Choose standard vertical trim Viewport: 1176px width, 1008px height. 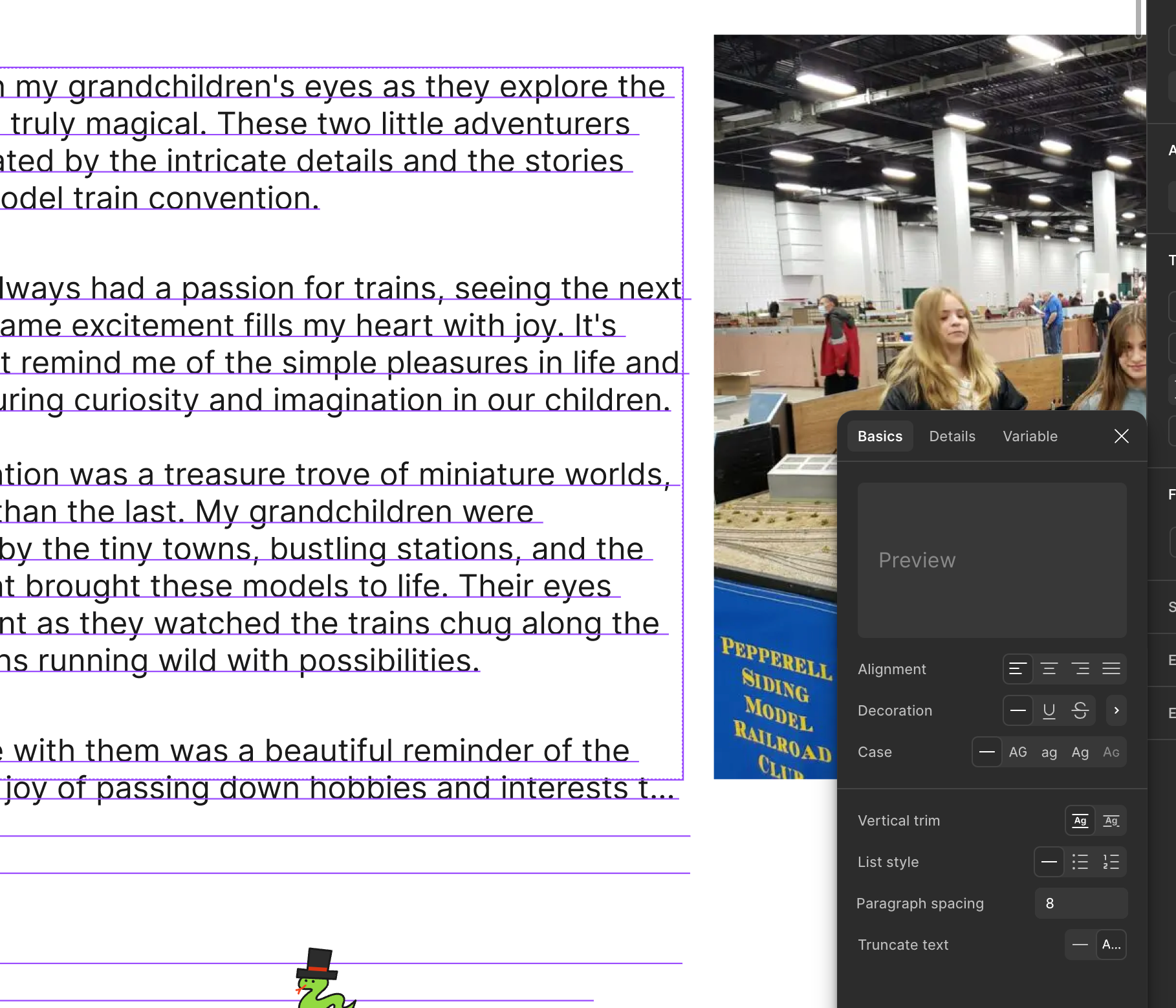(1080, 820)
